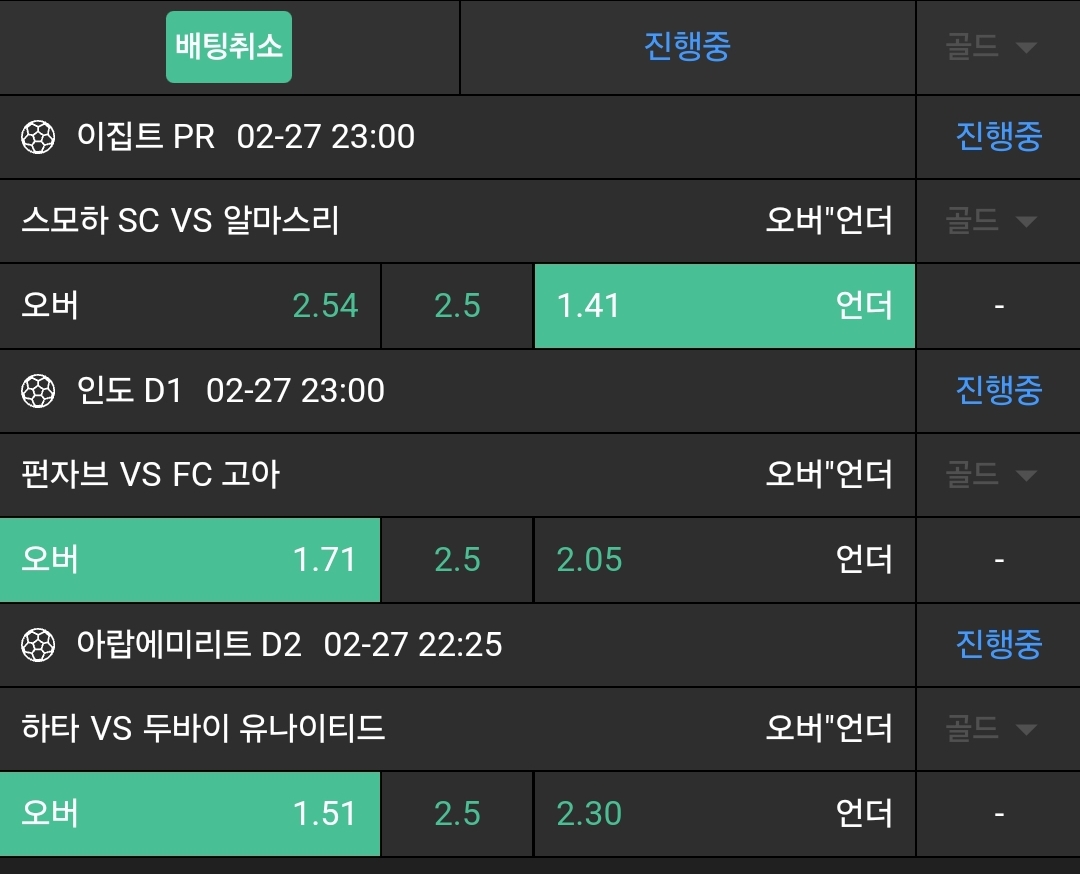Click 진행중 status link for 이집트 PR

tap(998, 137)
